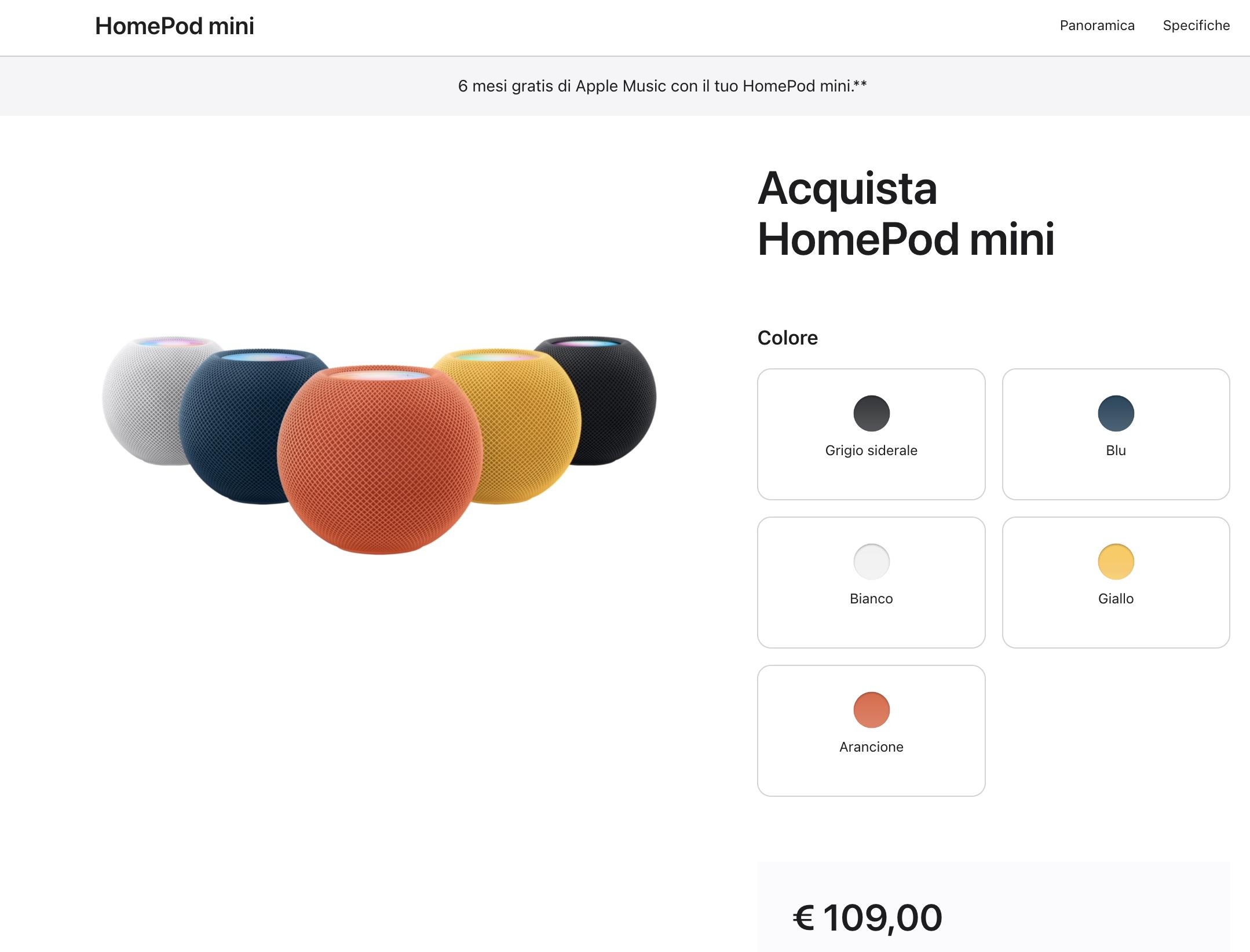The height and width of the screenshot is (952, 1250).
Task: Switch to the Specifiche tab
Action: [x=1196, y=25]
